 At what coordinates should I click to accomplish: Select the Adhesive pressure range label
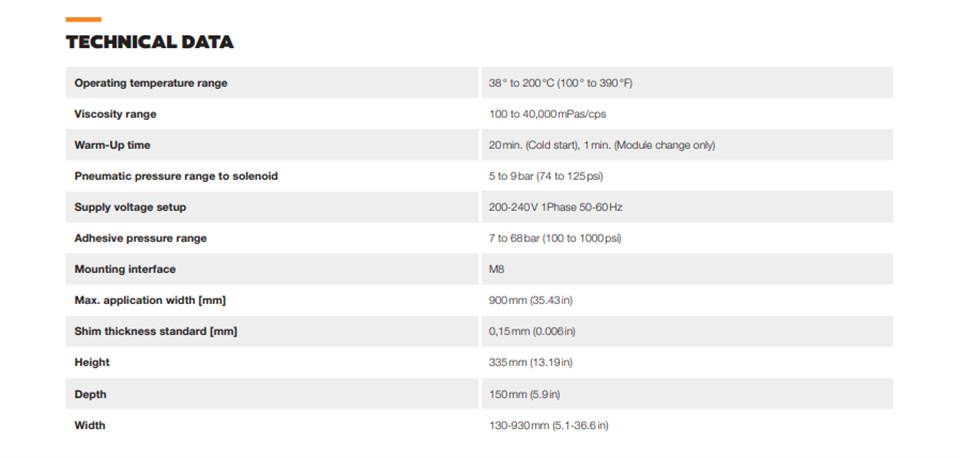point(140,239)
